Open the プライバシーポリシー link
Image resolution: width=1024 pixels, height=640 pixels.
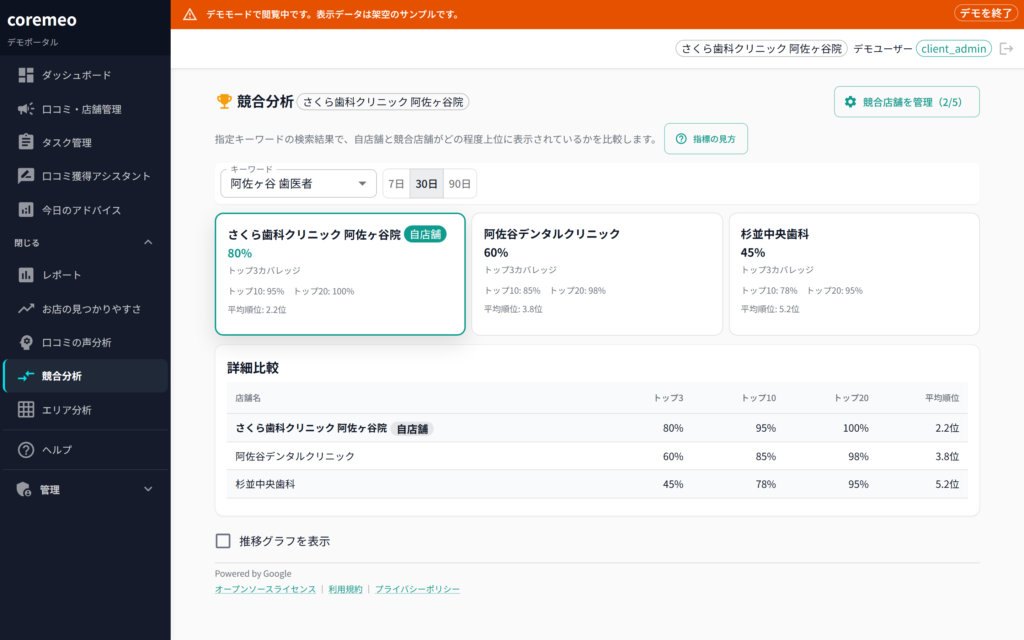417,589
